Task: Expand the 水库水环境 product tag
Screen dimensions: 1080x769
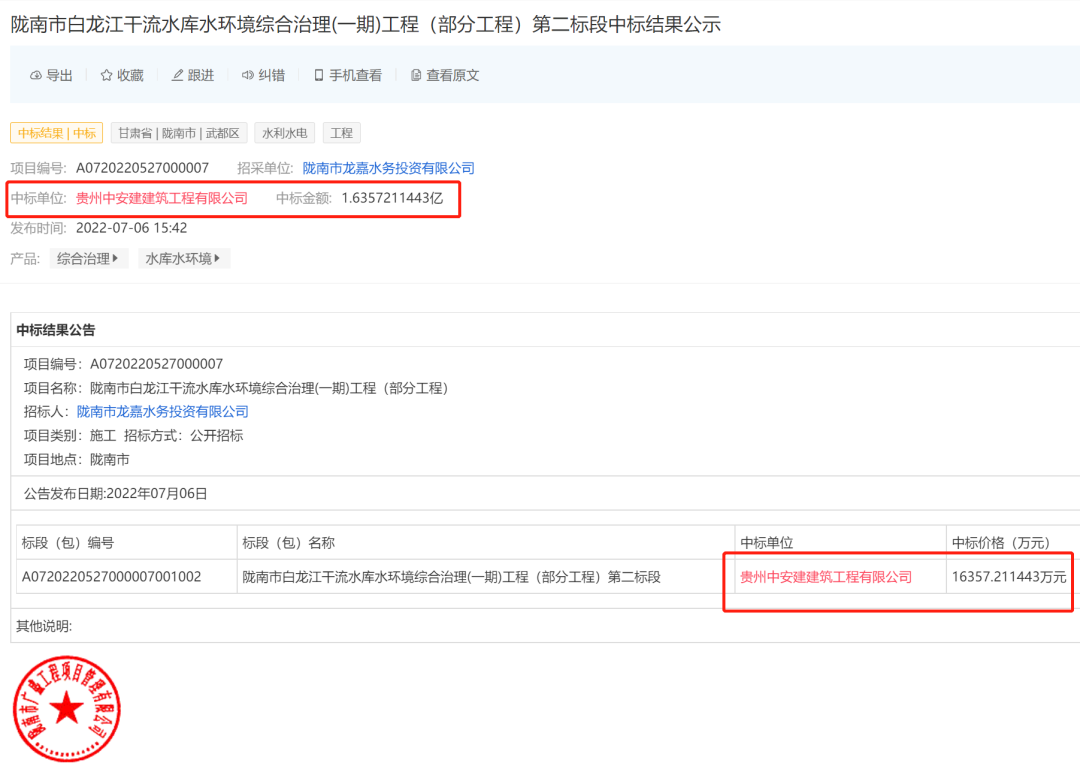Action: click(183, 258)
